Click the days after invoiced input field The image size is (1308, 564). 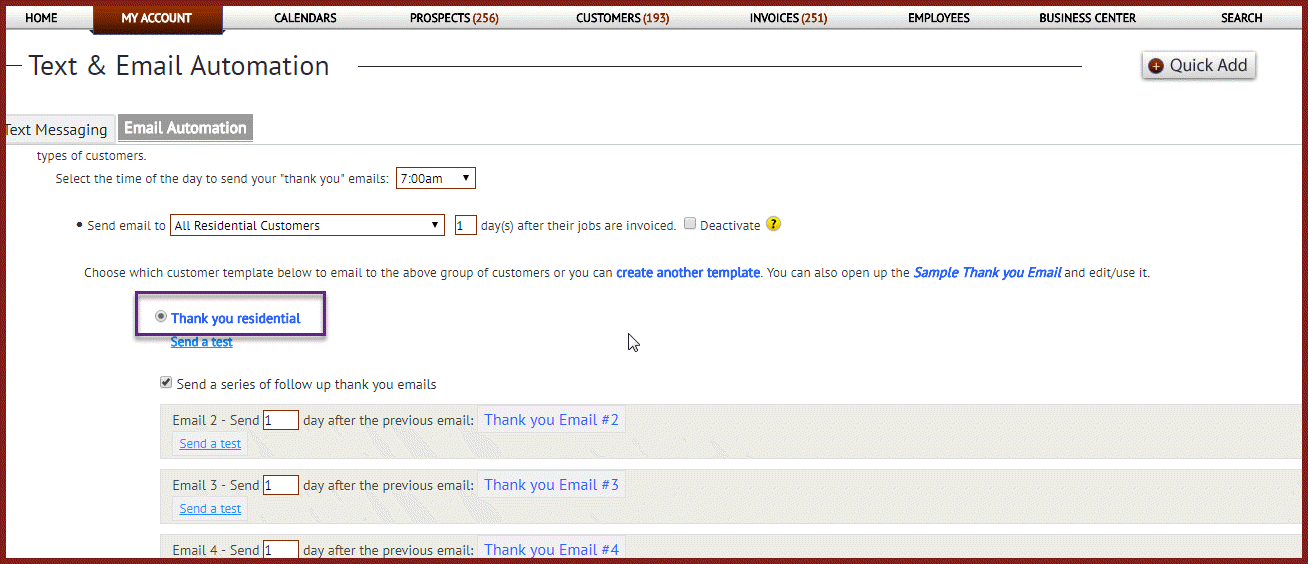[x=466, y=225]
